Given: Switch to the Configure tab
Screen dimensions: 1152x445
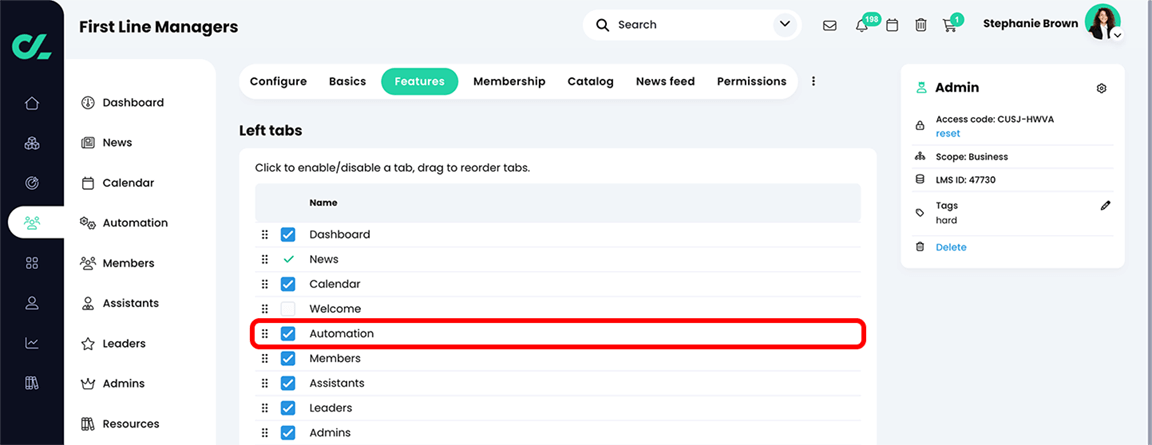Looking at the screenshot, I should pos(278,82).
